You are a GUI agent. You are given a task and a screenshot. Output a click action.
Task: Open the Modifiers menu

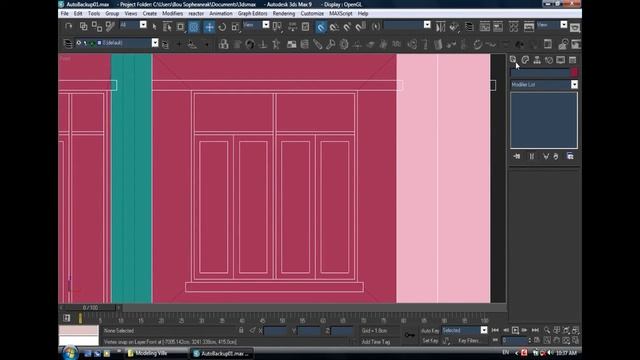(172, 13)
